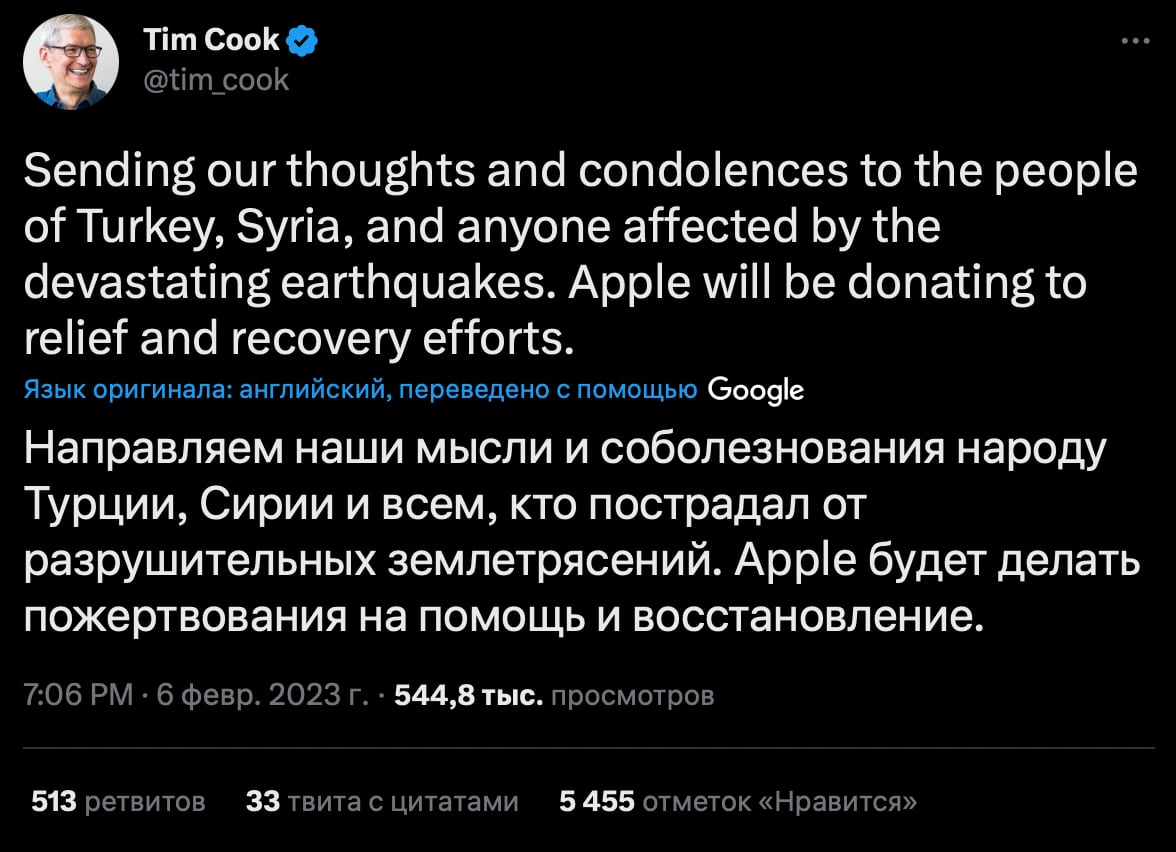Click the Google logo next to translation notice
Image resolution: width=1176 pixels, height=852 pixels.
(x=757, y=390)
